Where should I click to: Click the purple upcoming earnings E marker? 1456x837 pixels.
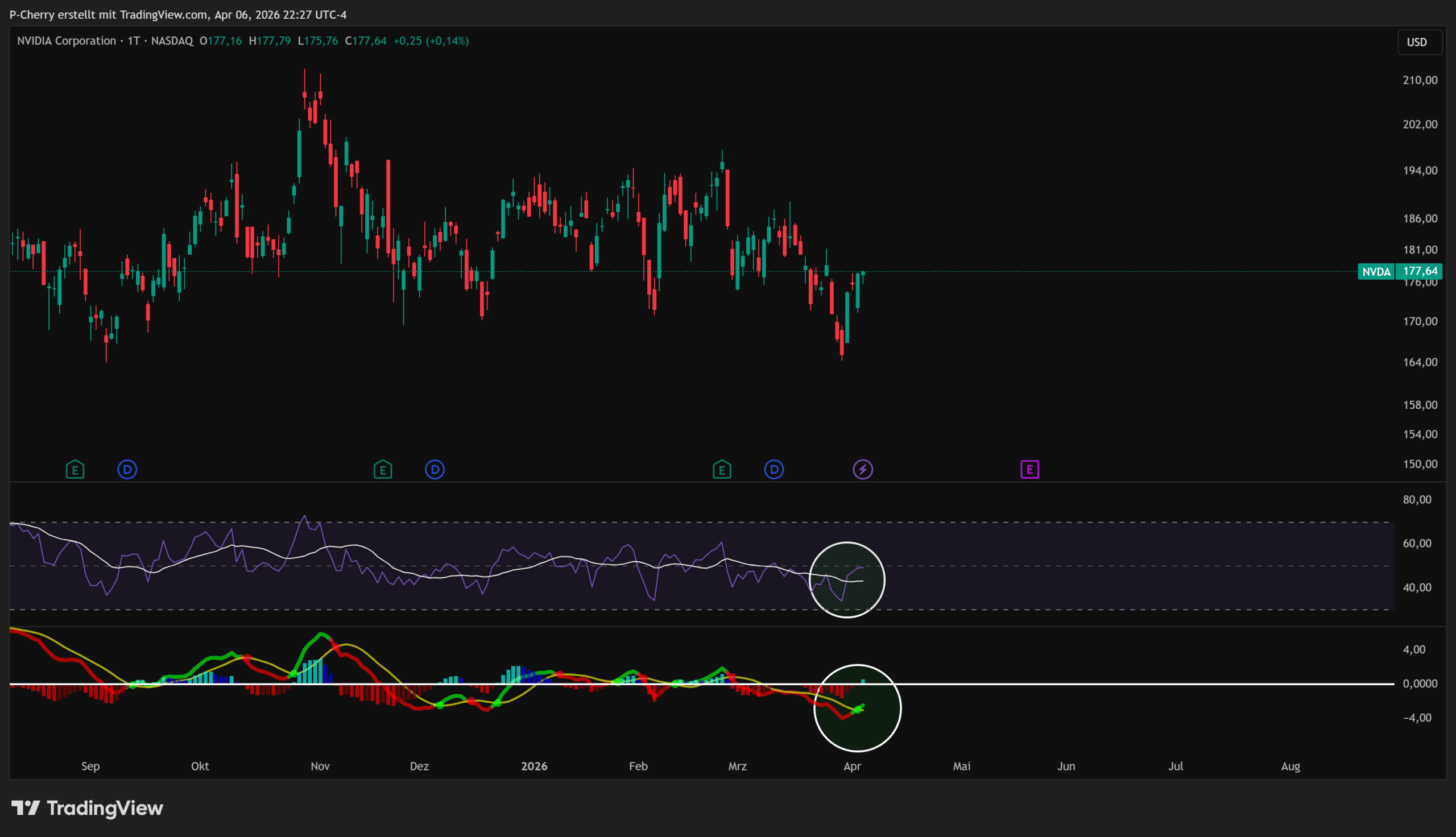[x=1029, y=470]
